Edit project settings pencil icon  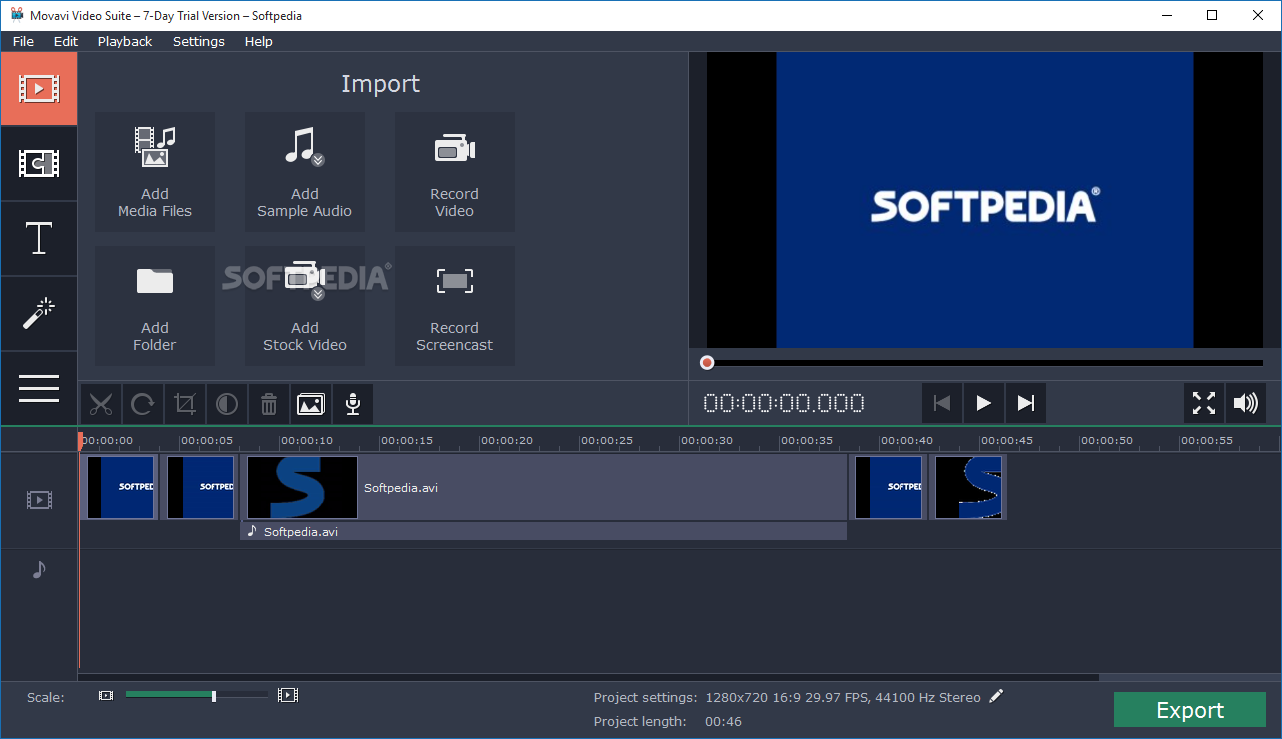[x=996, y=696]
